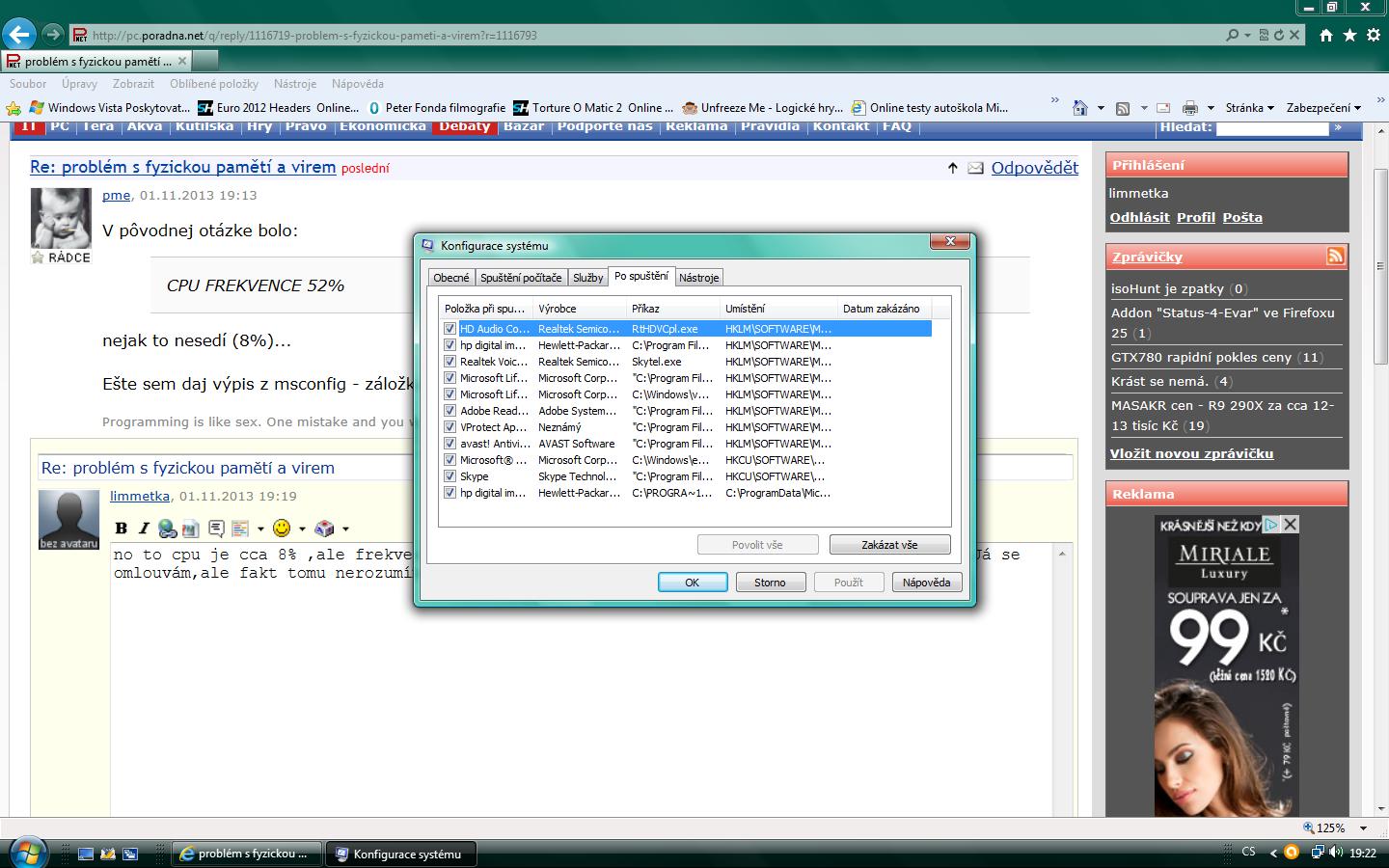Uncheck the Microsoft® startup item checkbox

[x=449, y=460]
